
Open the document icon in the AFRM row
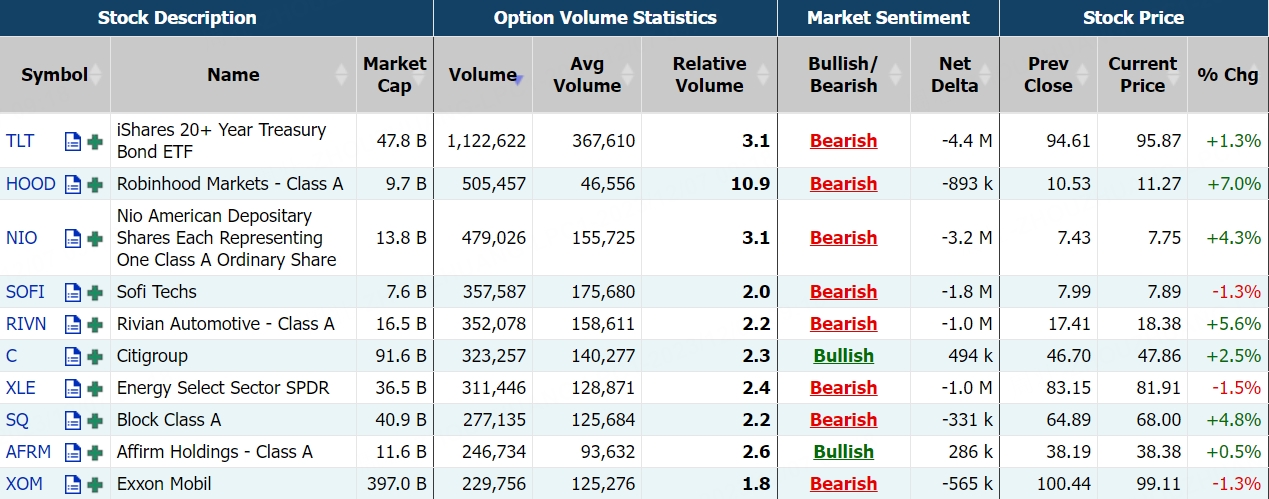(x=73, y=452)
